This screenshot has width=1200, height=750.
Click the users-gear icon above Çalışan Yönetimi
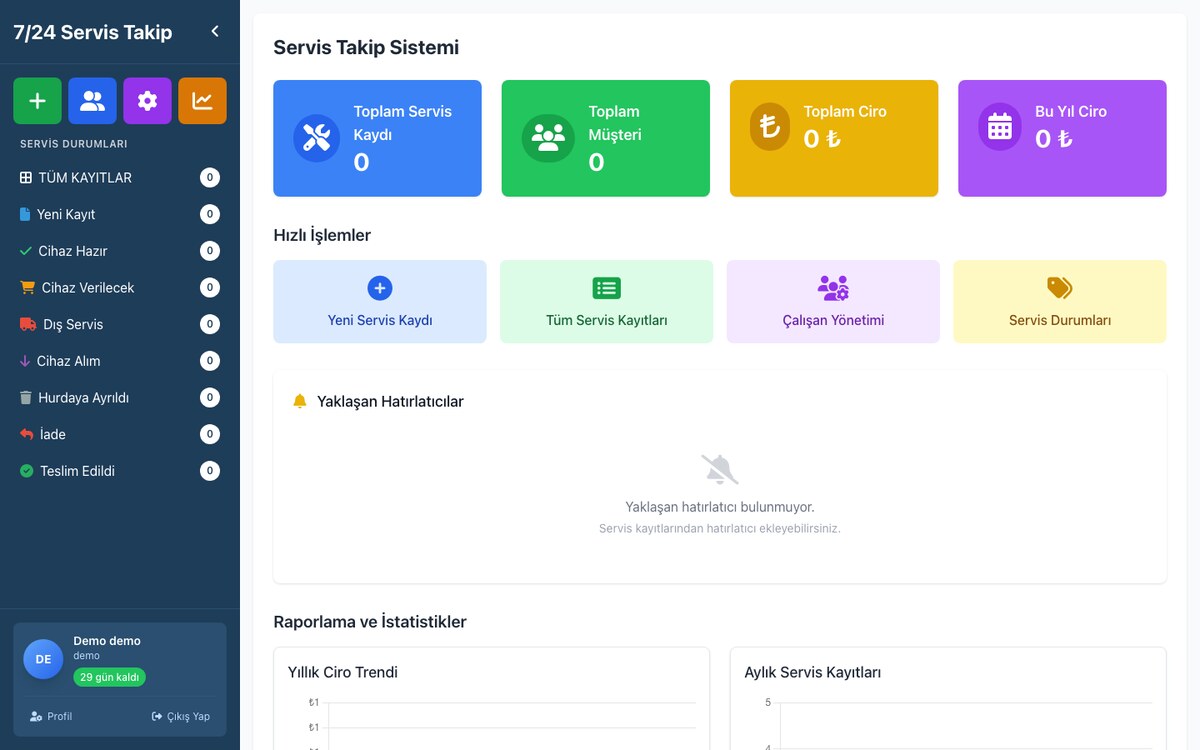(833, 288)
